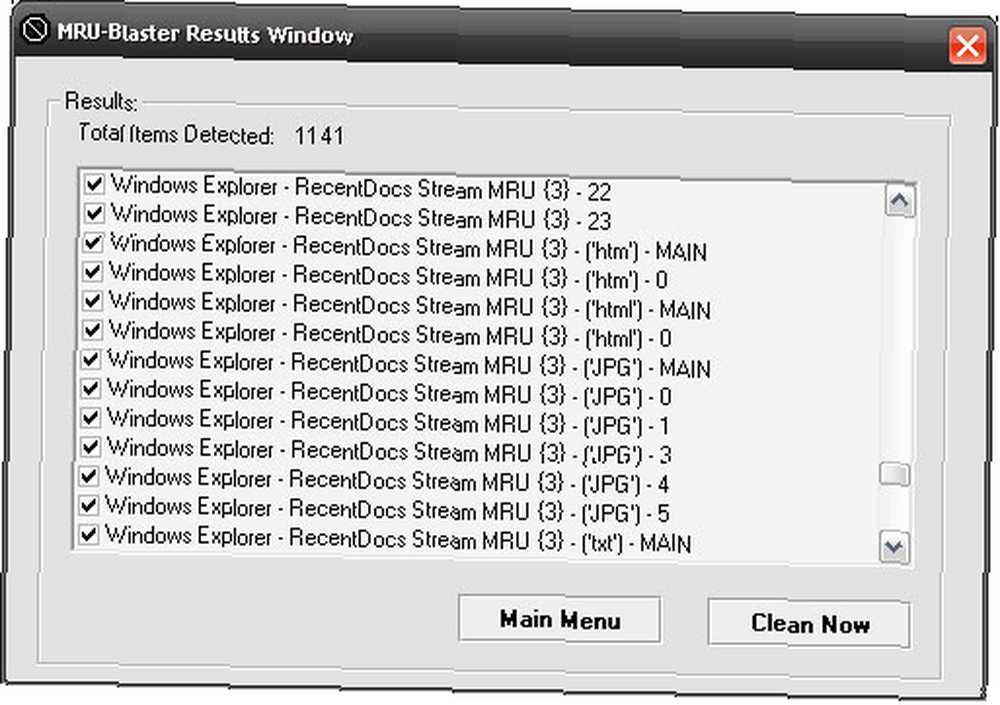Image resolution: width=1000 pixels, height=705 pixels.
Task: Toggle checkbox for ('JPG') - 4 entry
Action: pyautogui.click(x=89, y=476)
